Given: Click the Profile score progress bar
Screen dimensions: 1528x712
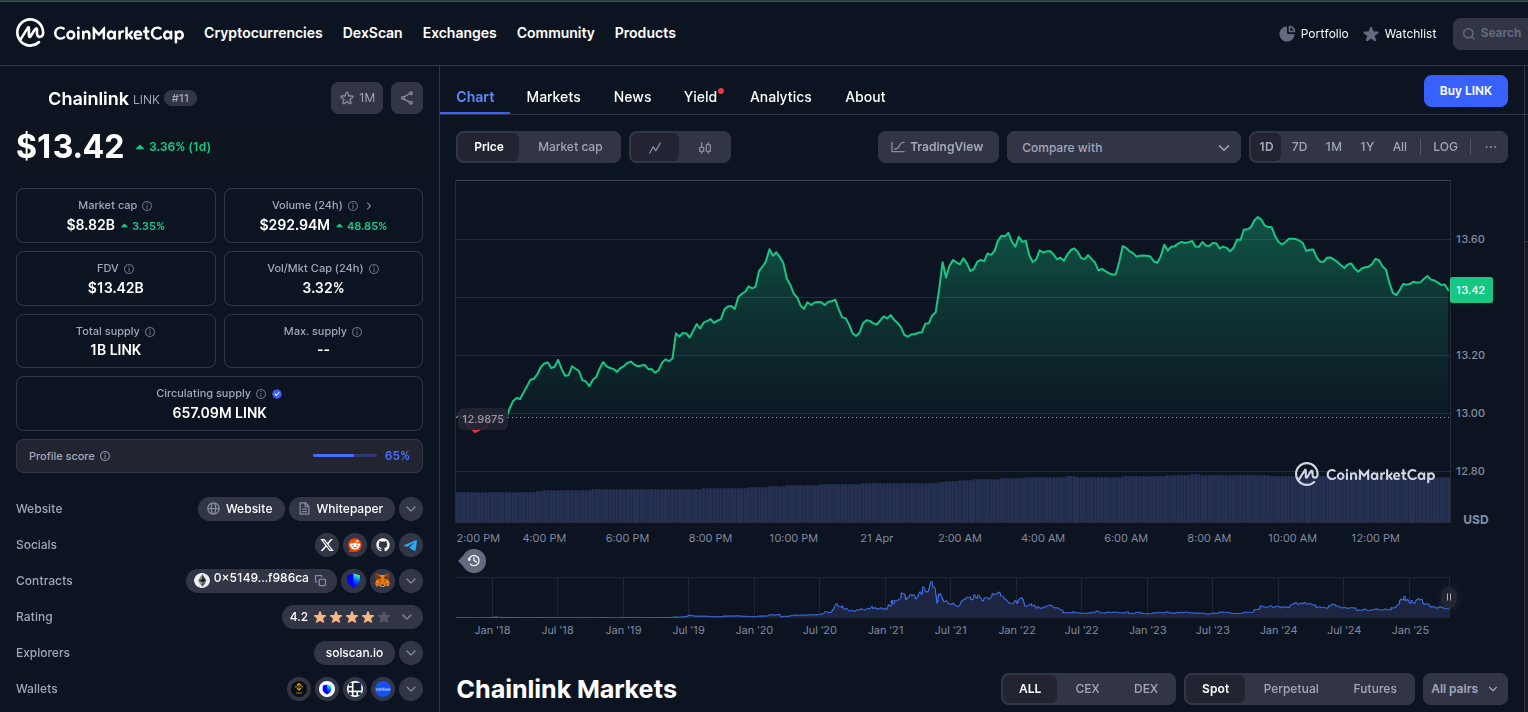Looking at the screenshot, I should click(346, 456).
